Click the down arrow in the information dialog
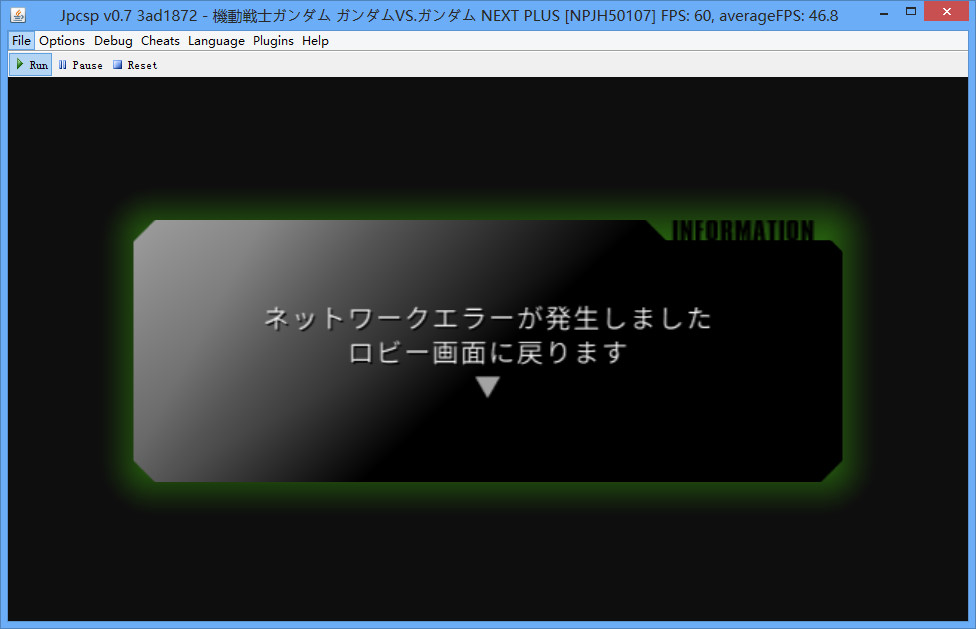Image resolution: width=976 pixels, height=629 pixels. [488, 387]
